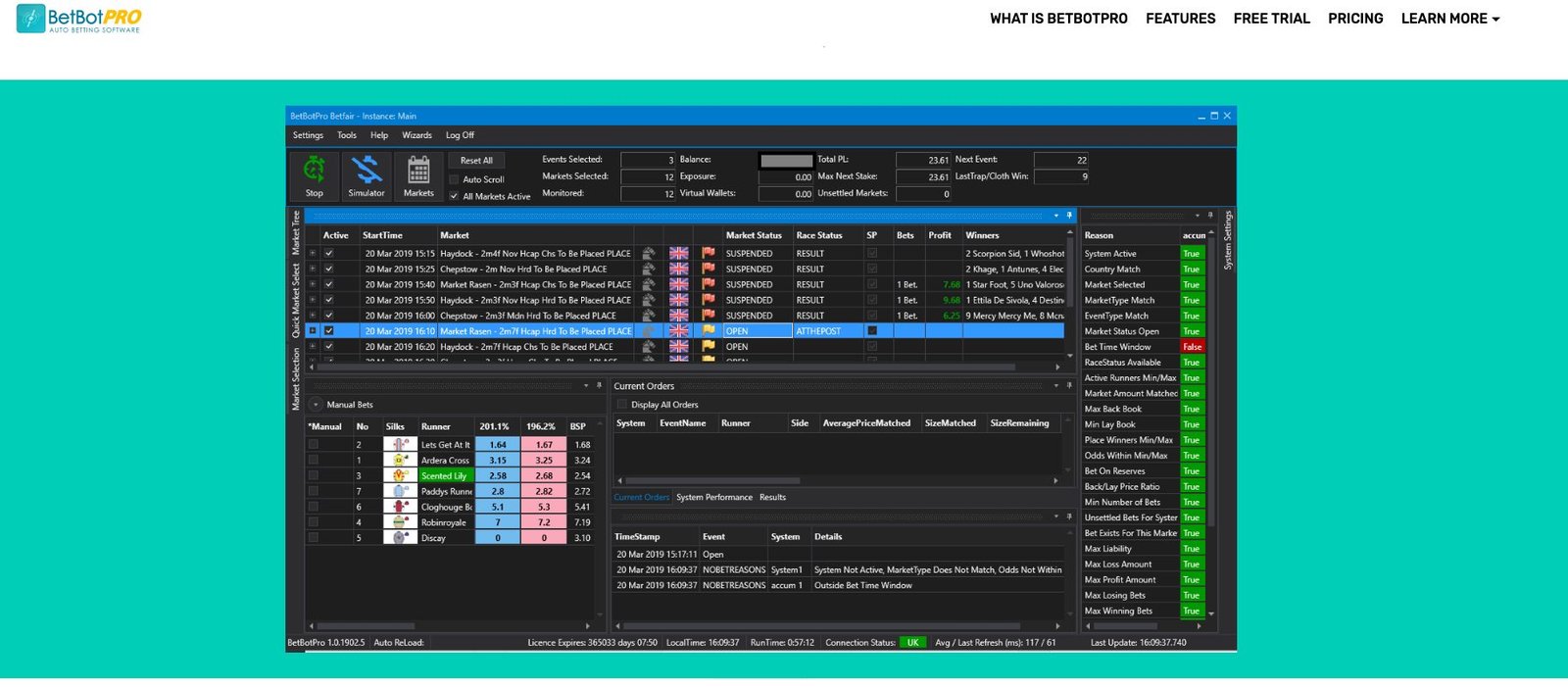
Task: Click the Reset All button
Action: coord(476,161)
